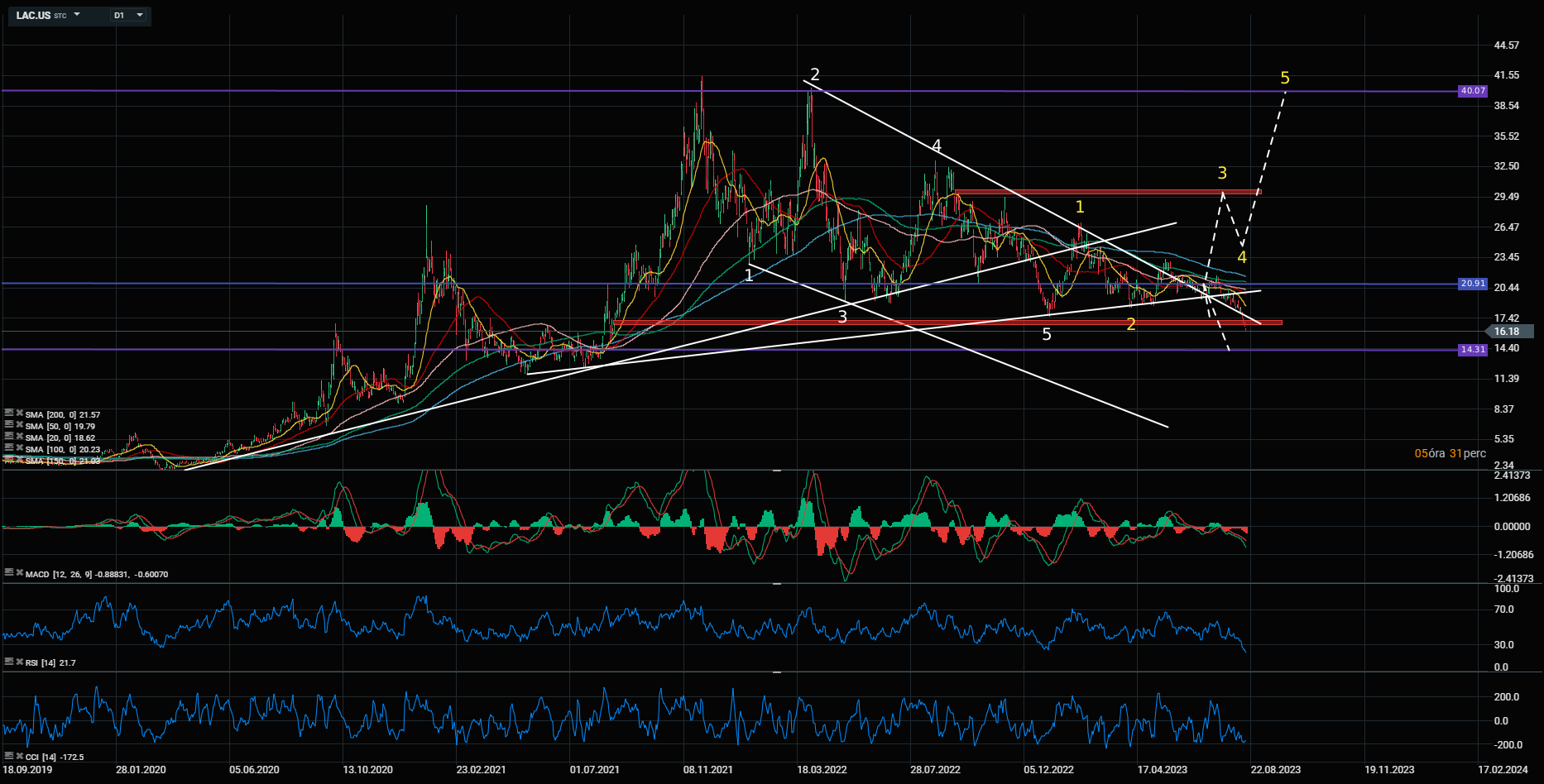Select the yellow wave label 5
The image size is (1544, 784).
click(x=1285, y=78)
